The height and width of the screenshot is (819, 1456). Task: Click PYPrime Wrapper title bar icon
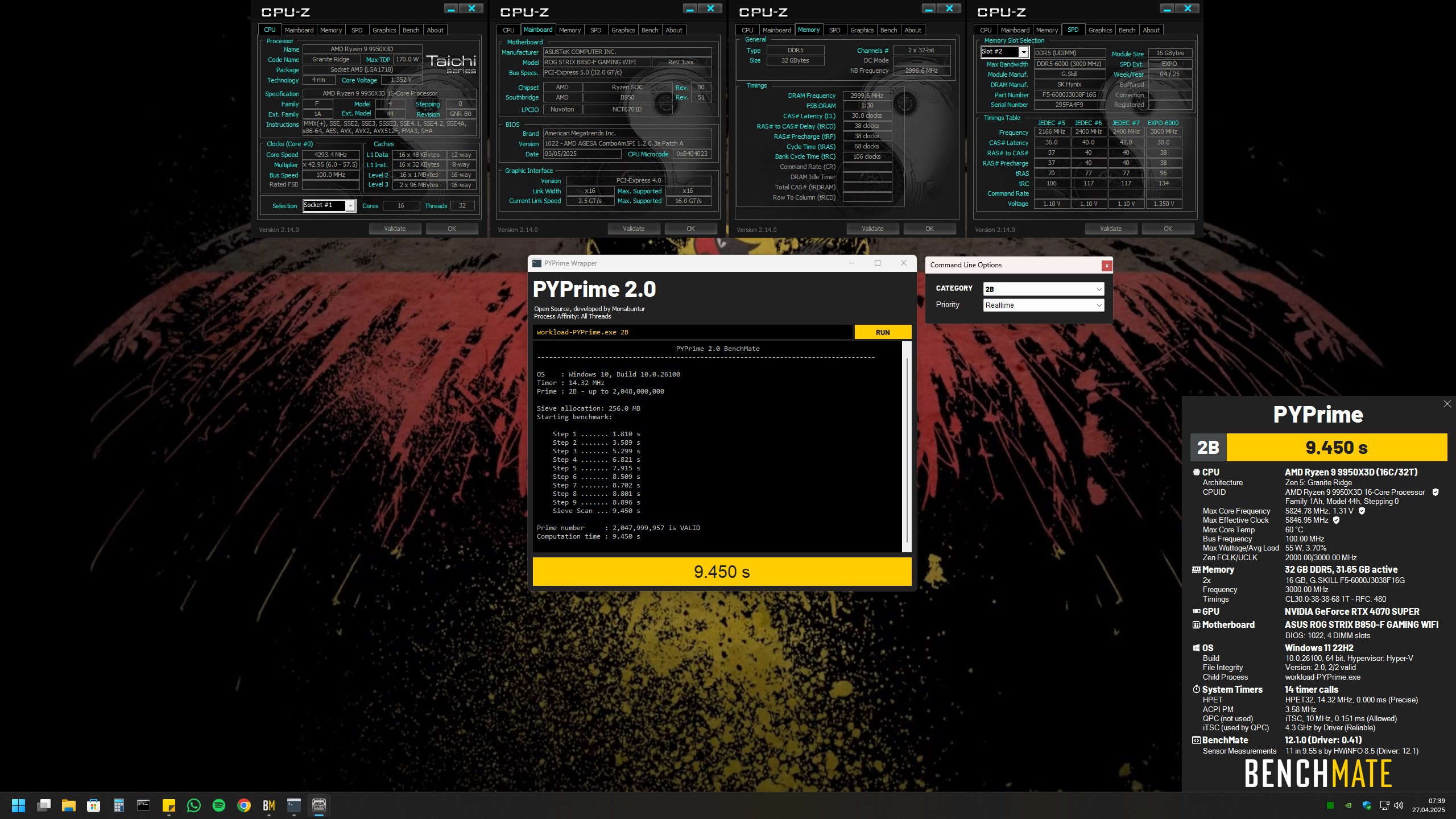pyautogui.click(x=536, y=263)
